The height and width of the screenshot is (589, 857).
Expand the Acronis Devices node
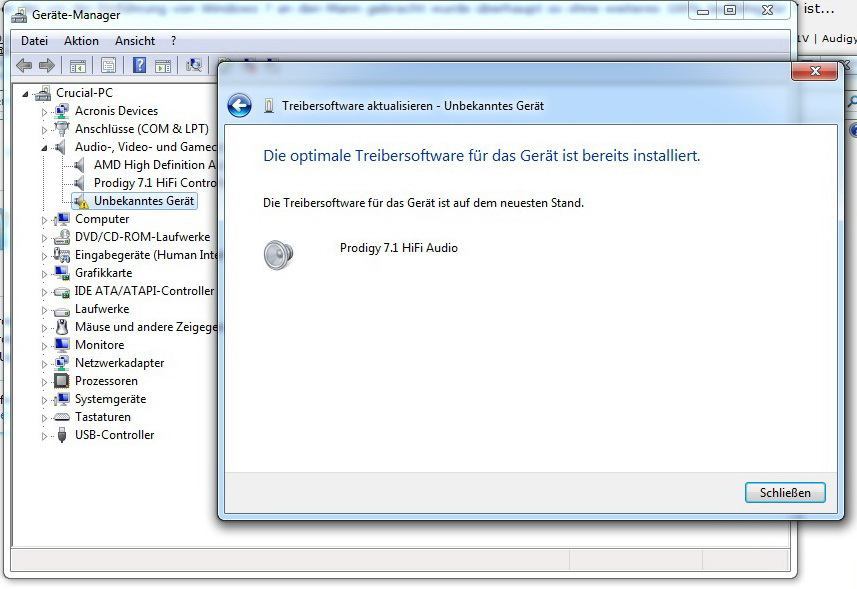click(x=44, y=112)
